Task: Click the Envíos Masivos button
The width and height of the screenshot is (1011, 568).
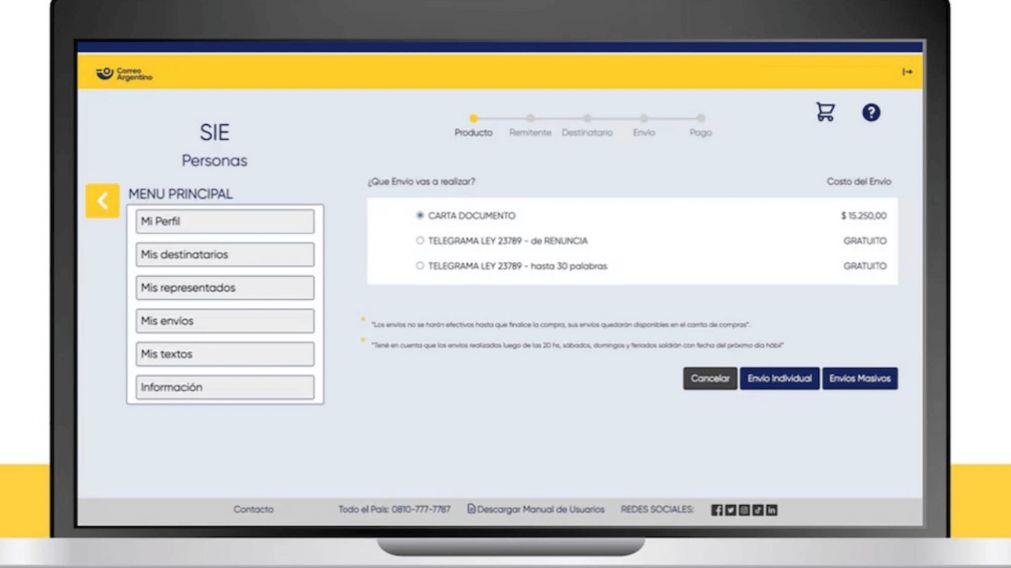Action: click(859, 378)
